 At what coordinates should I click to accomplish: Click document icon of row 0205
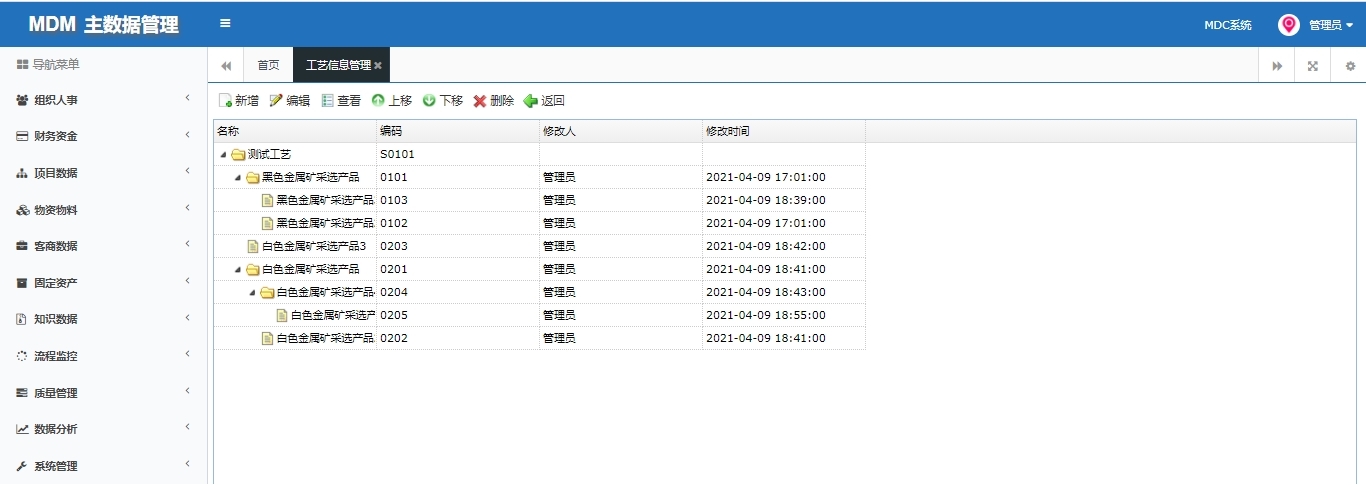[x=282, y=315]
